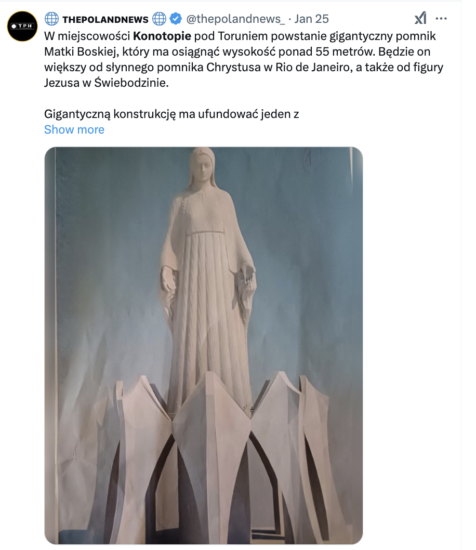Image resolution: width=476 pixels, height=550 pixels.
Task: Open the post via Jan 25 timestamp
Action: (x=311, y=19)
